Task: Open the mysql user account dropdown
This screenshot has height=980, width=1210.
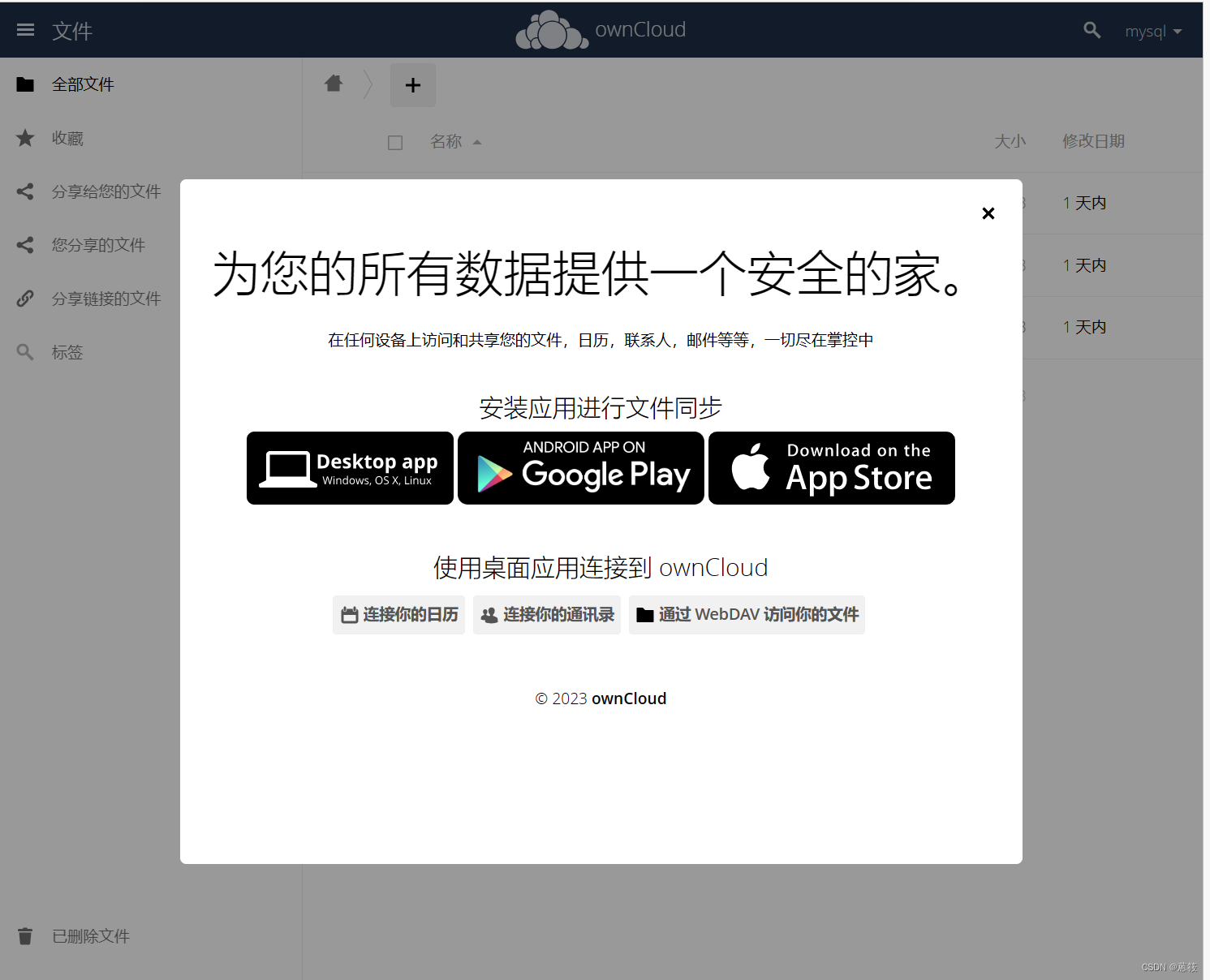Action: click(x=1153, y=31)
